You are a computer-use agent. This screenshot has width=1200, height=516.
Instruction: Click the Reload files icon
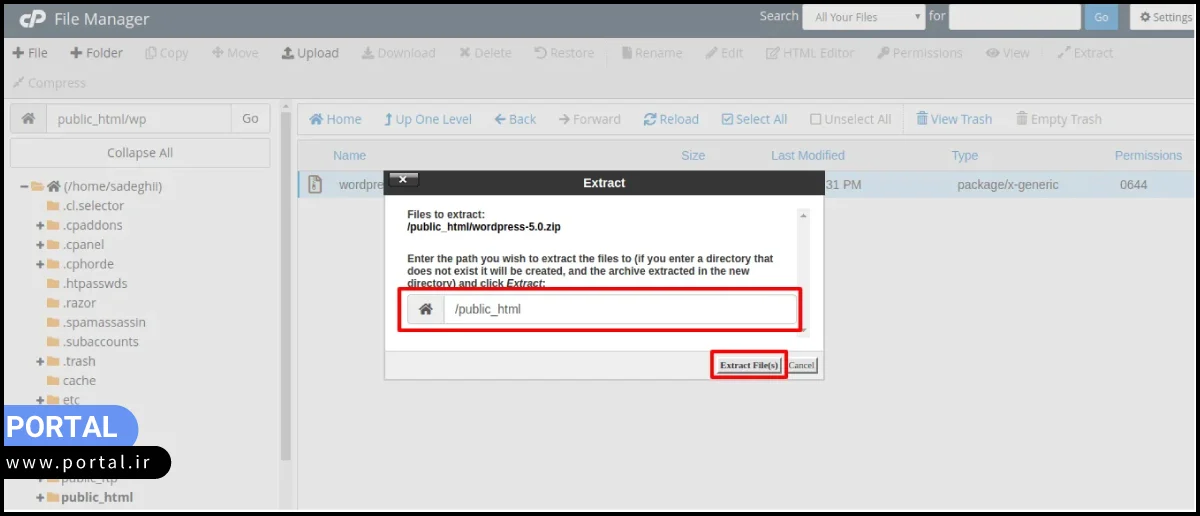tap(650, 119)
